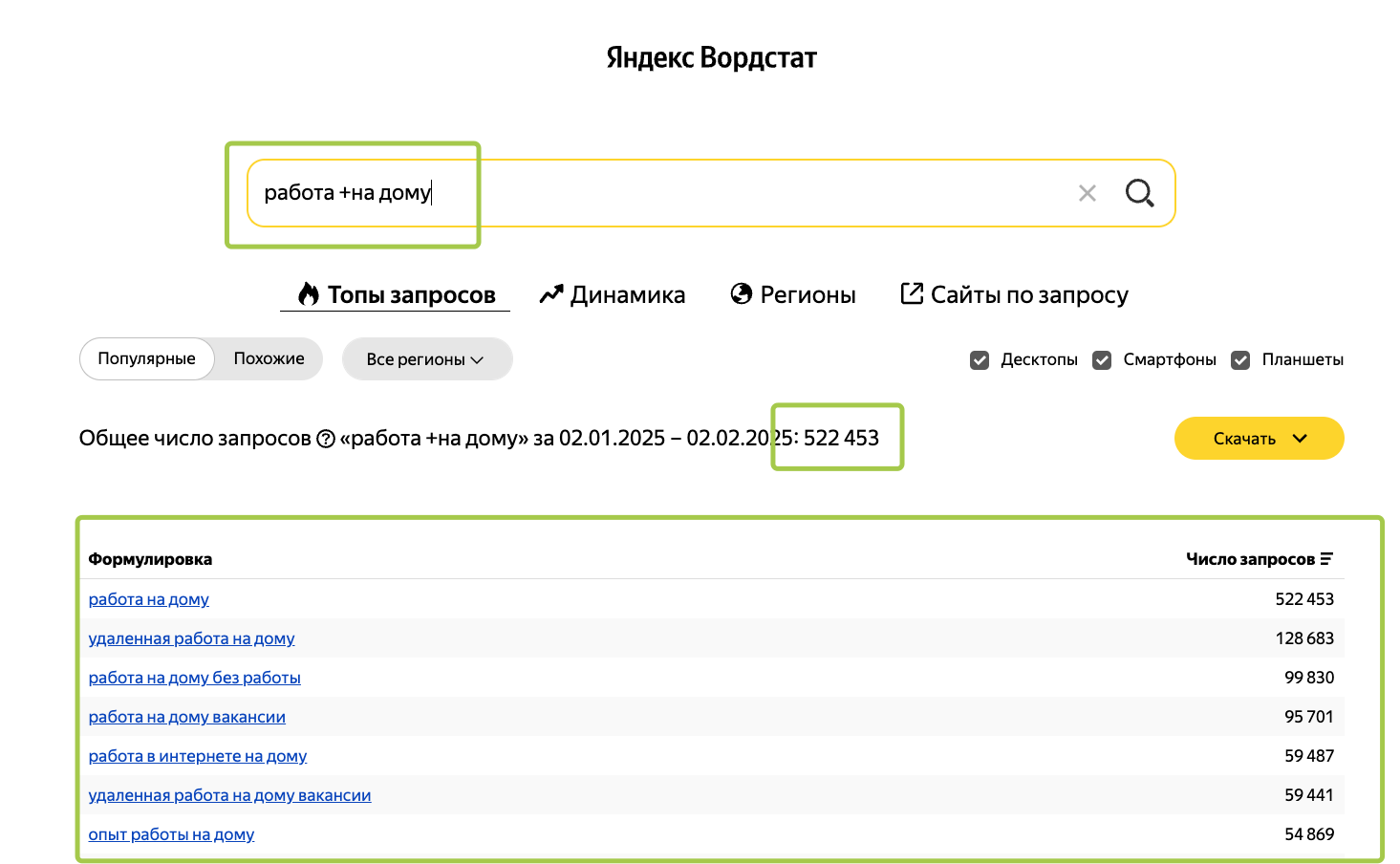The height and width of the screenshot is (864, 1400).
Task: Click the globe icon beside Регионы
Action: point(742,293)
